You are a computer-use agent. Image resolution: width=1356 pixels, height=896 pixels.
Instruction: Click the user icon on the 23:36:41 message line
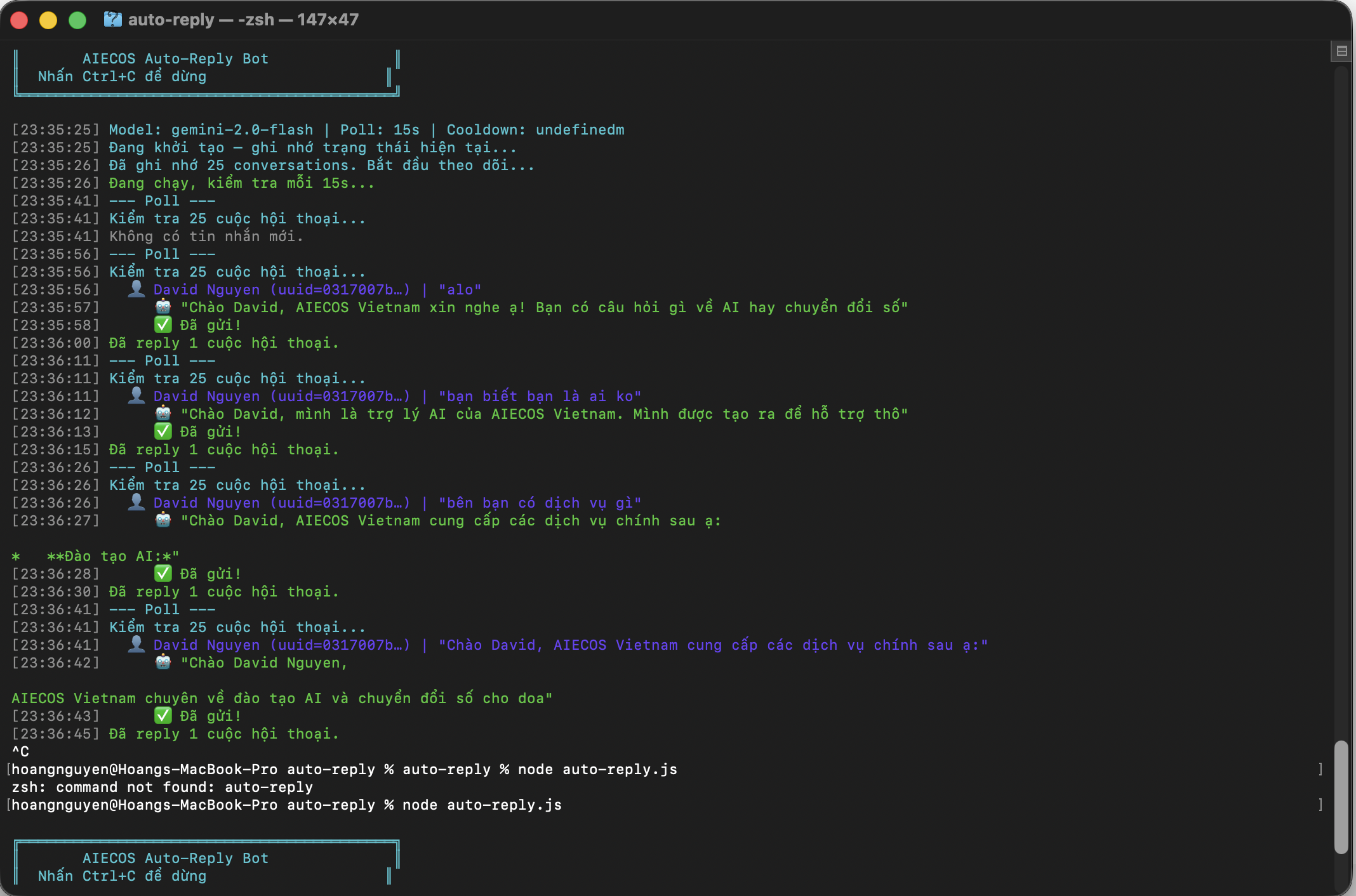pos(136,644)
